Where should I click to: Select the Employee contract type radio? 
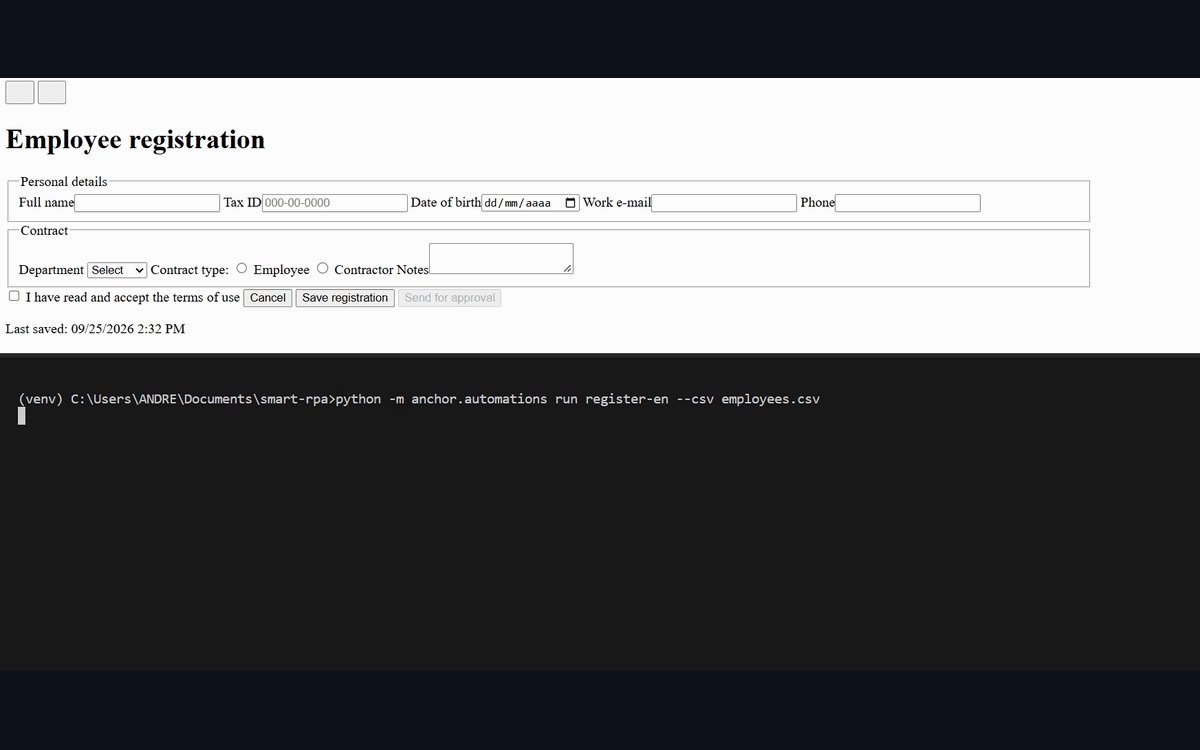(242, 268)
